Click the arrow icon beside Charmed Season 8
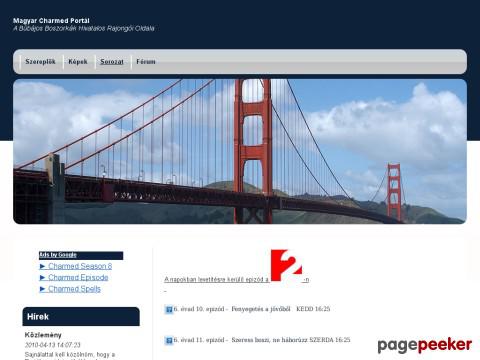Viewport: 480px width, 360px height. coord(43,266)
